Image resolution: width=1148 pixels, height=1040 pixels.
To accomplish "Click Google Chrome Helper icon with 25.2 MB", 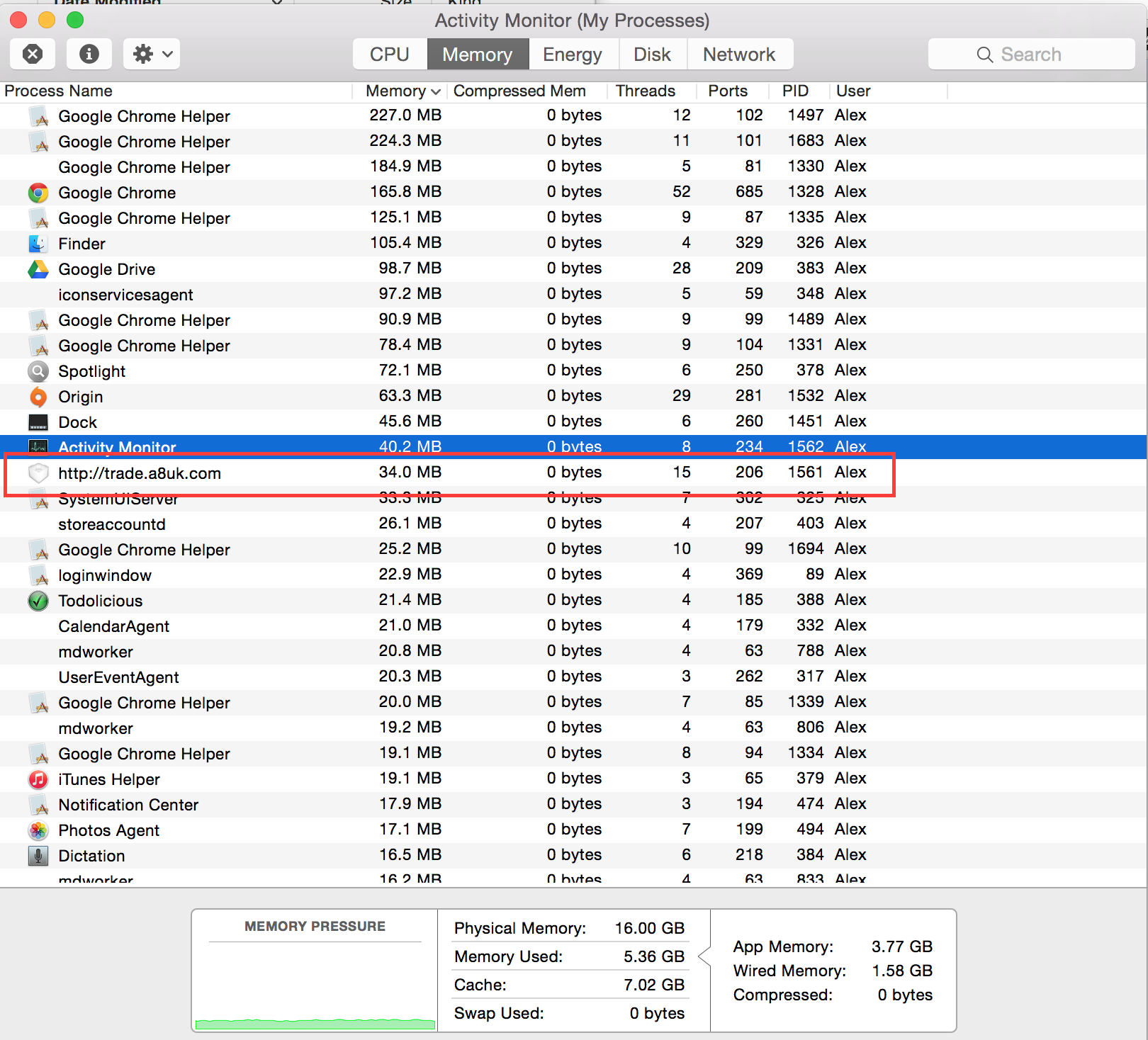I will click(38, 550).
